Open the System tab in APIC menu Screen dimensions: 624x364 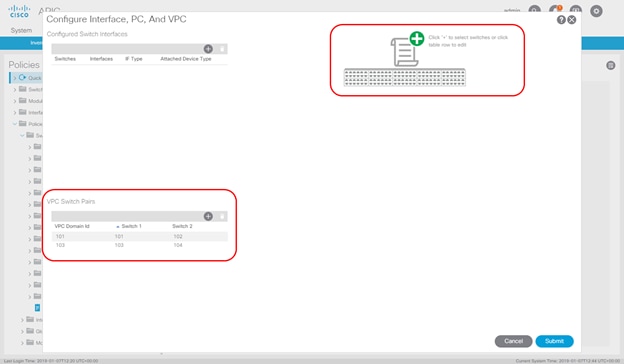point(21,31)
